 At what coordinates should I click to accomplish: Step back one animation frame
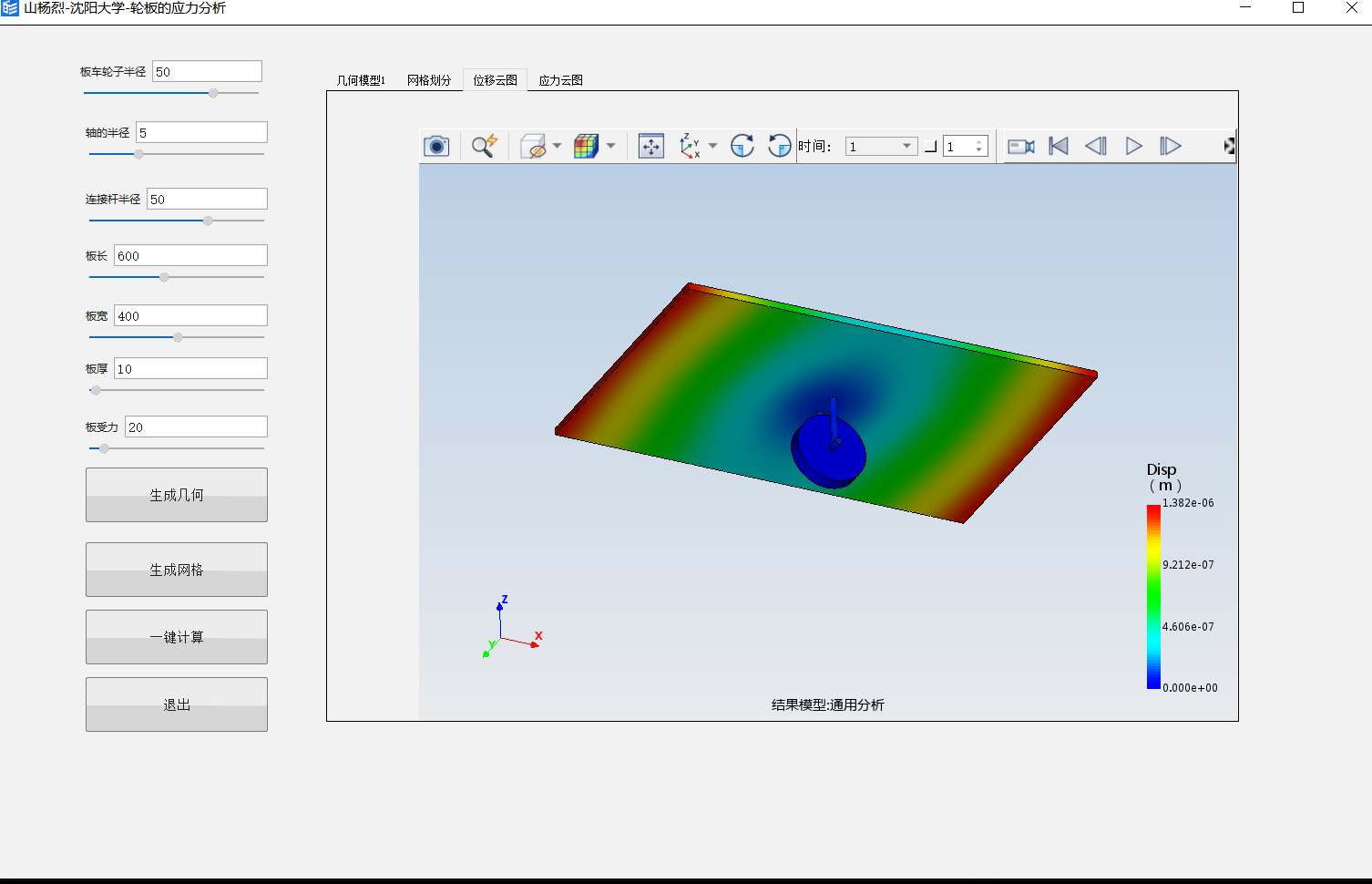point(1096,146)
